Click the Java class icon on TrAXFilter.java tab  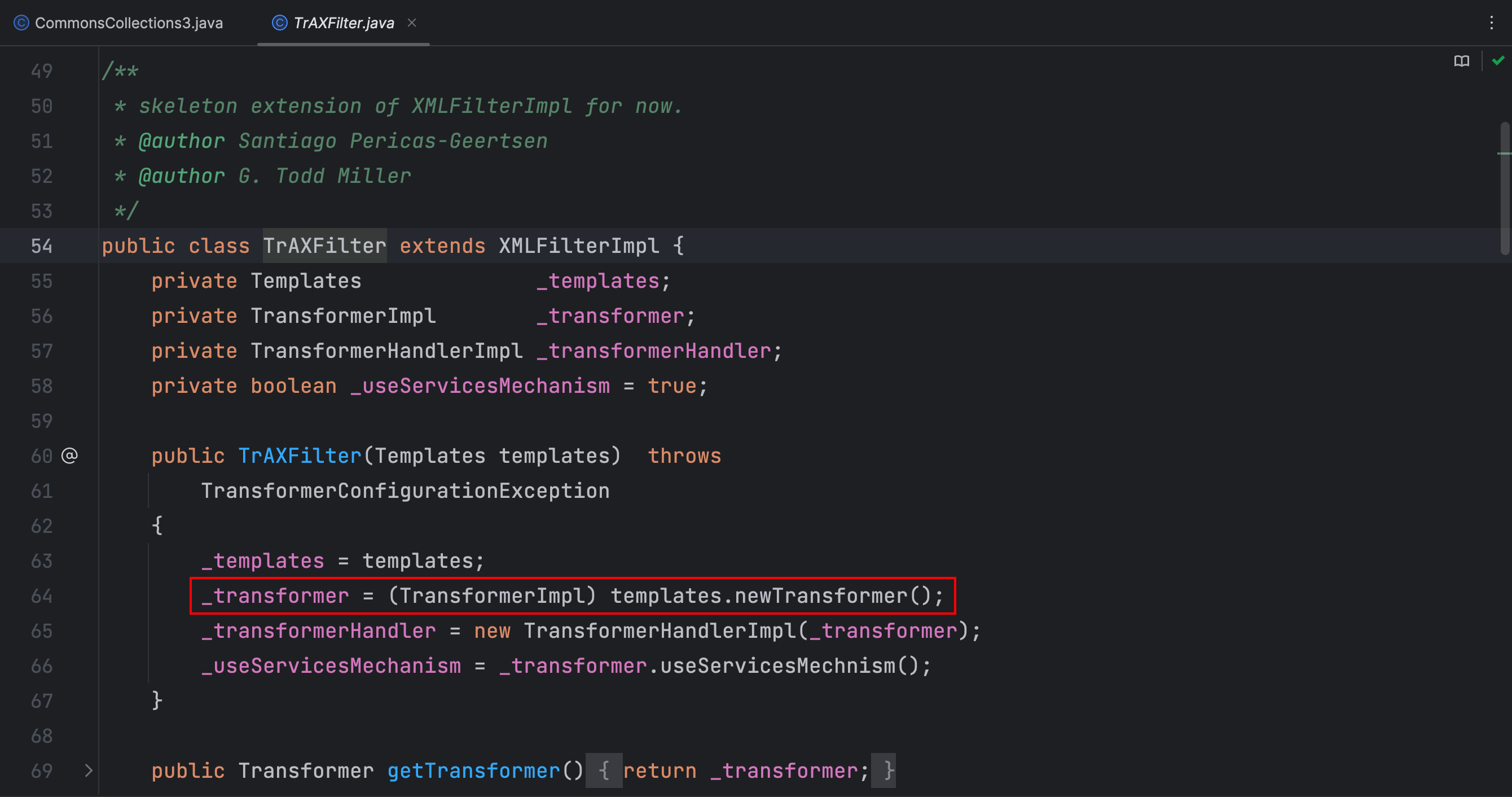point(280,23)
